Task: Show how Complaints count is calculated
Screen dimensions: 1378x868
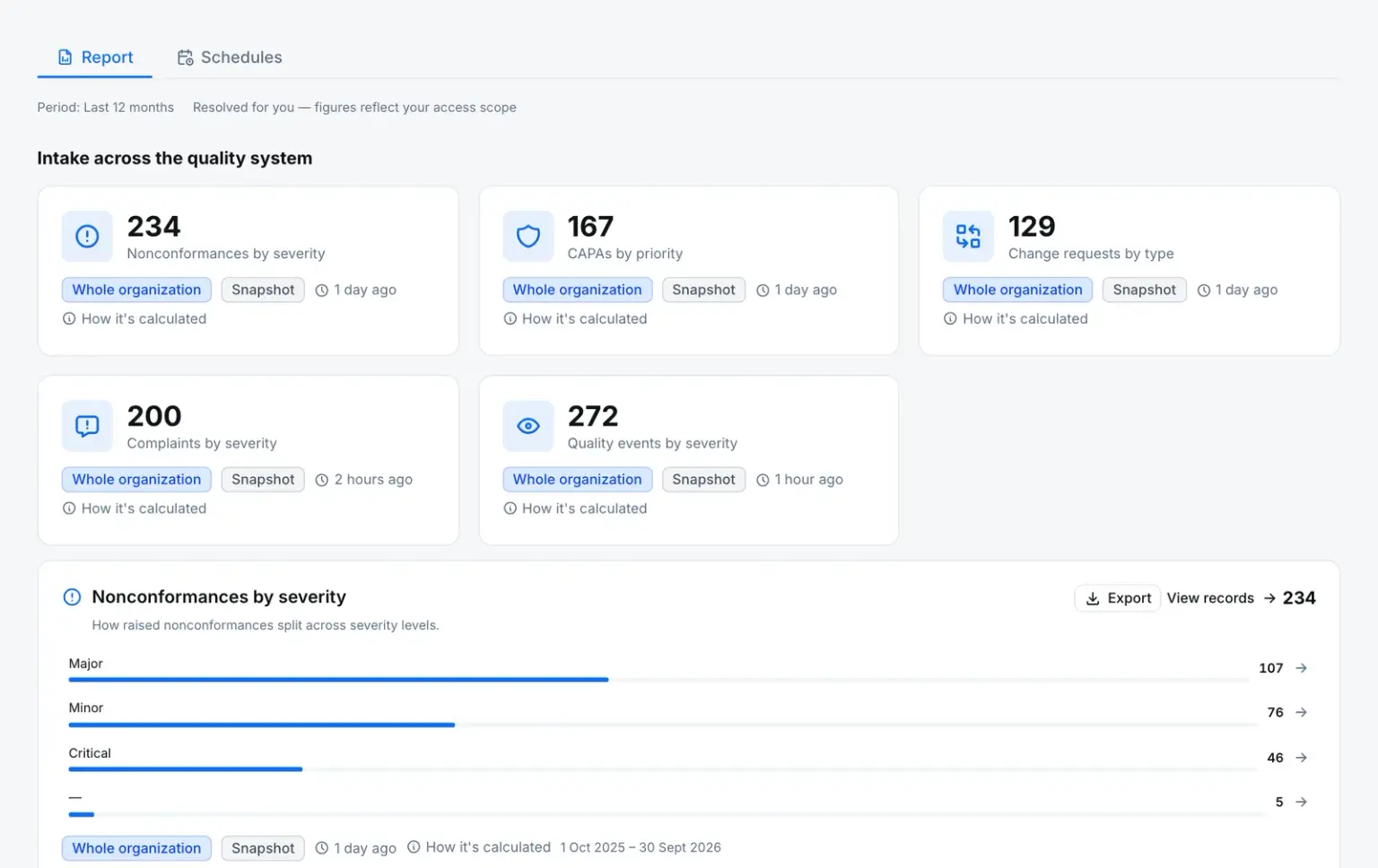Action: [x=135, y=508]
